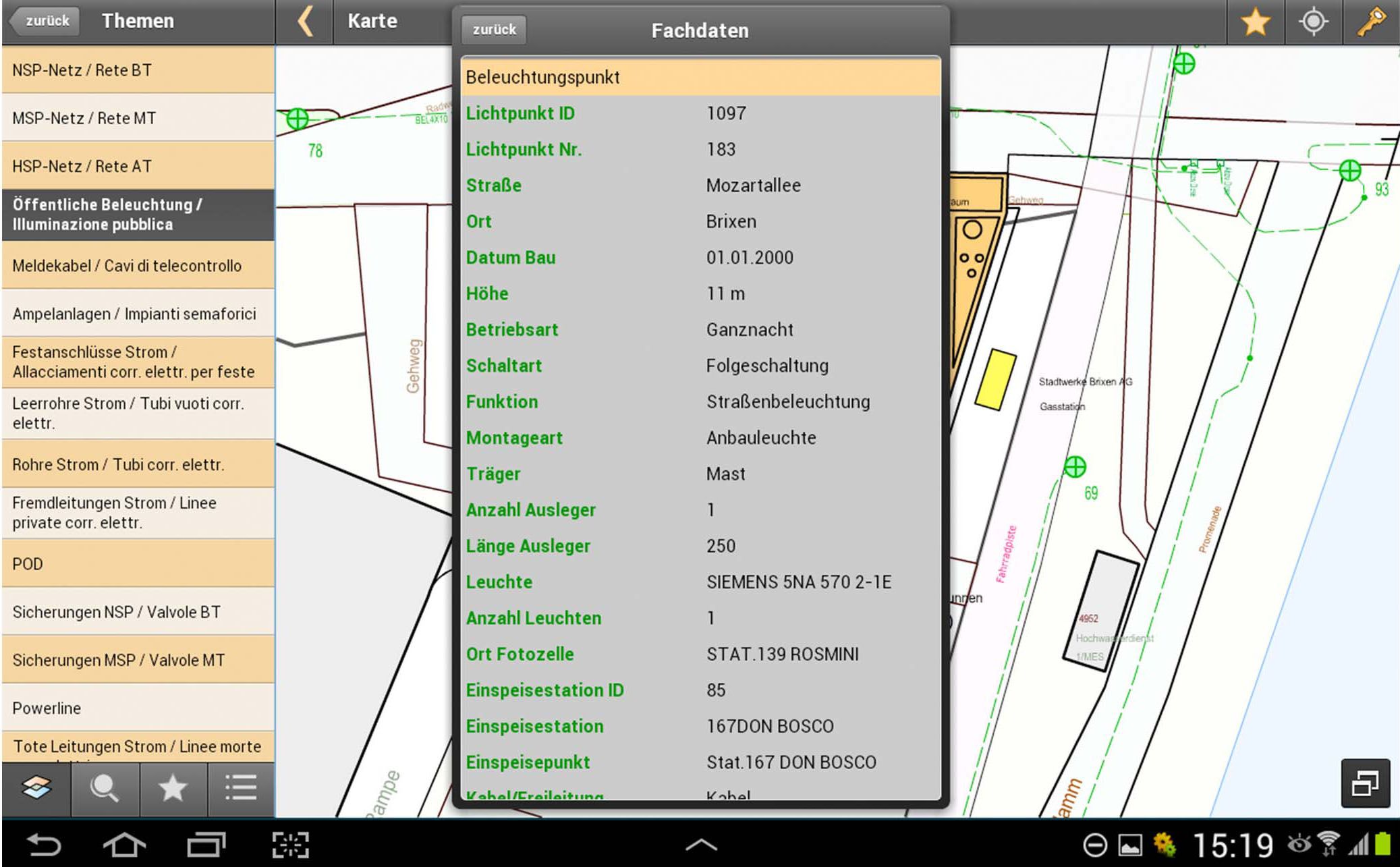Open the list menu icon in bottom toolbar
Image resolution: width=1400 pixels, height=867 pixels.
241,787
